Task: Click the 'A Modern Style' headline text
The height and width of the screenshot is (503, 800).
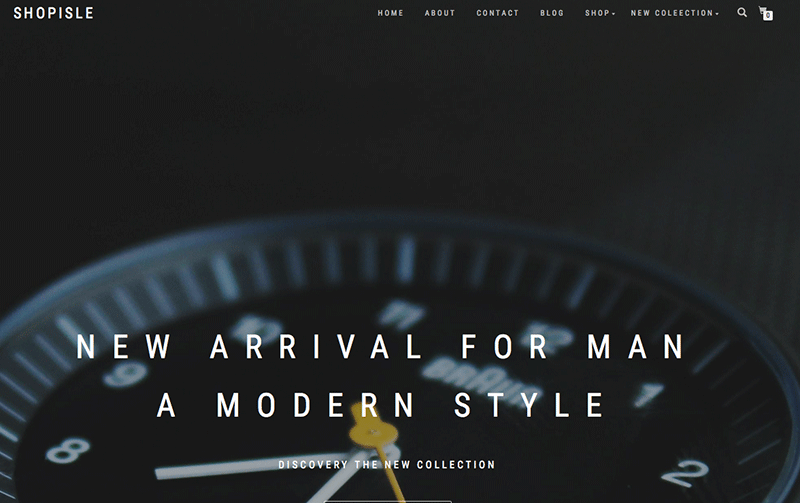Action: click(381, 405)
